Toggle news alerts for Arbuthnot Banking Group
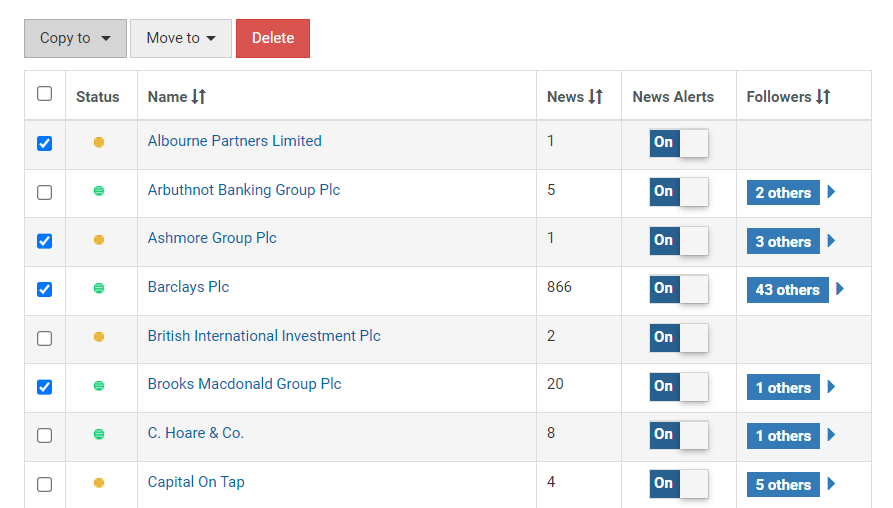Viewport: 893px width, 508px height. point(679,191)
